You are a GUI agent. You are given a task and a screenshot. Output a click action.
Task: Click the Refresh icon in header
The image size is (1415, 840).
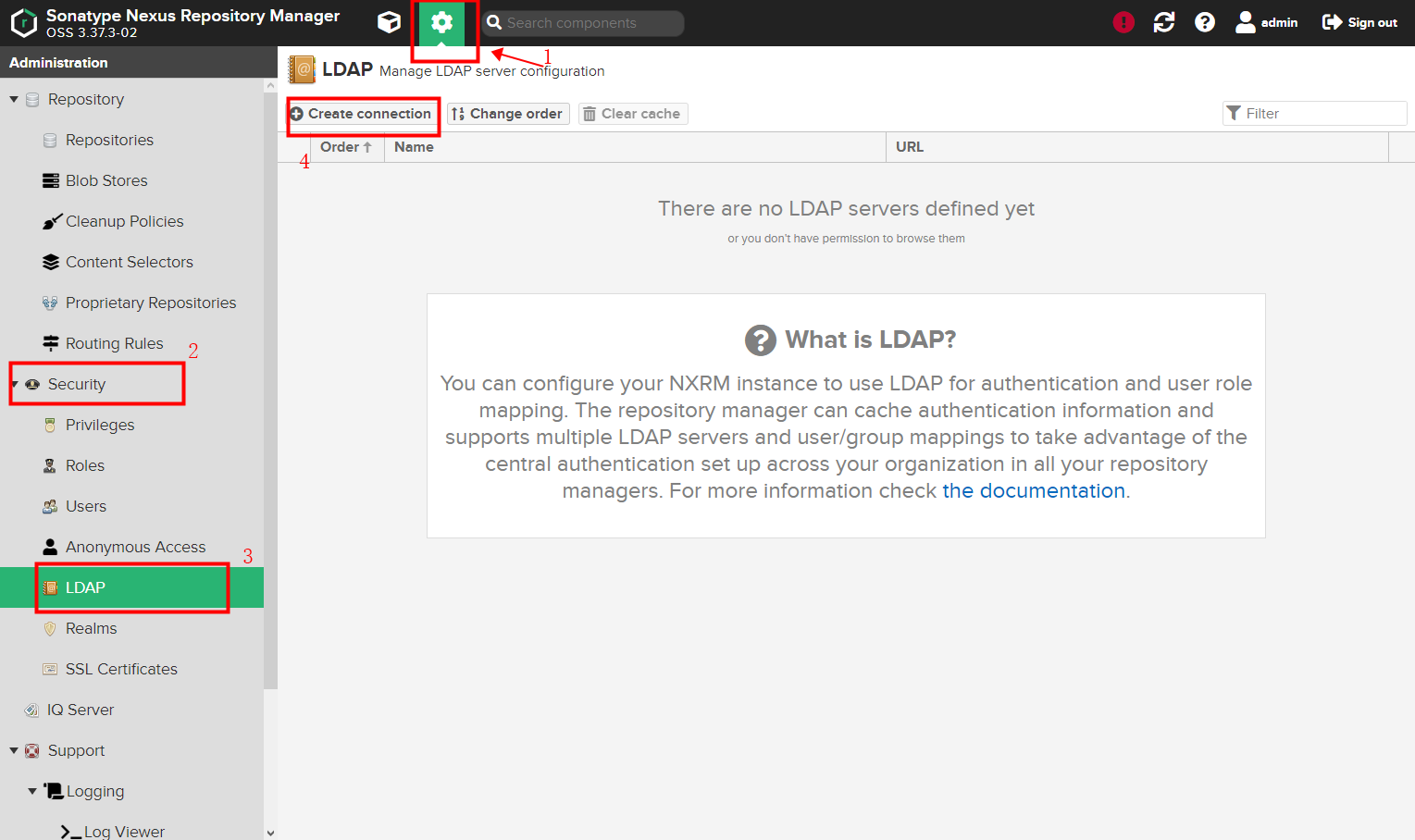pos(1164,22)
